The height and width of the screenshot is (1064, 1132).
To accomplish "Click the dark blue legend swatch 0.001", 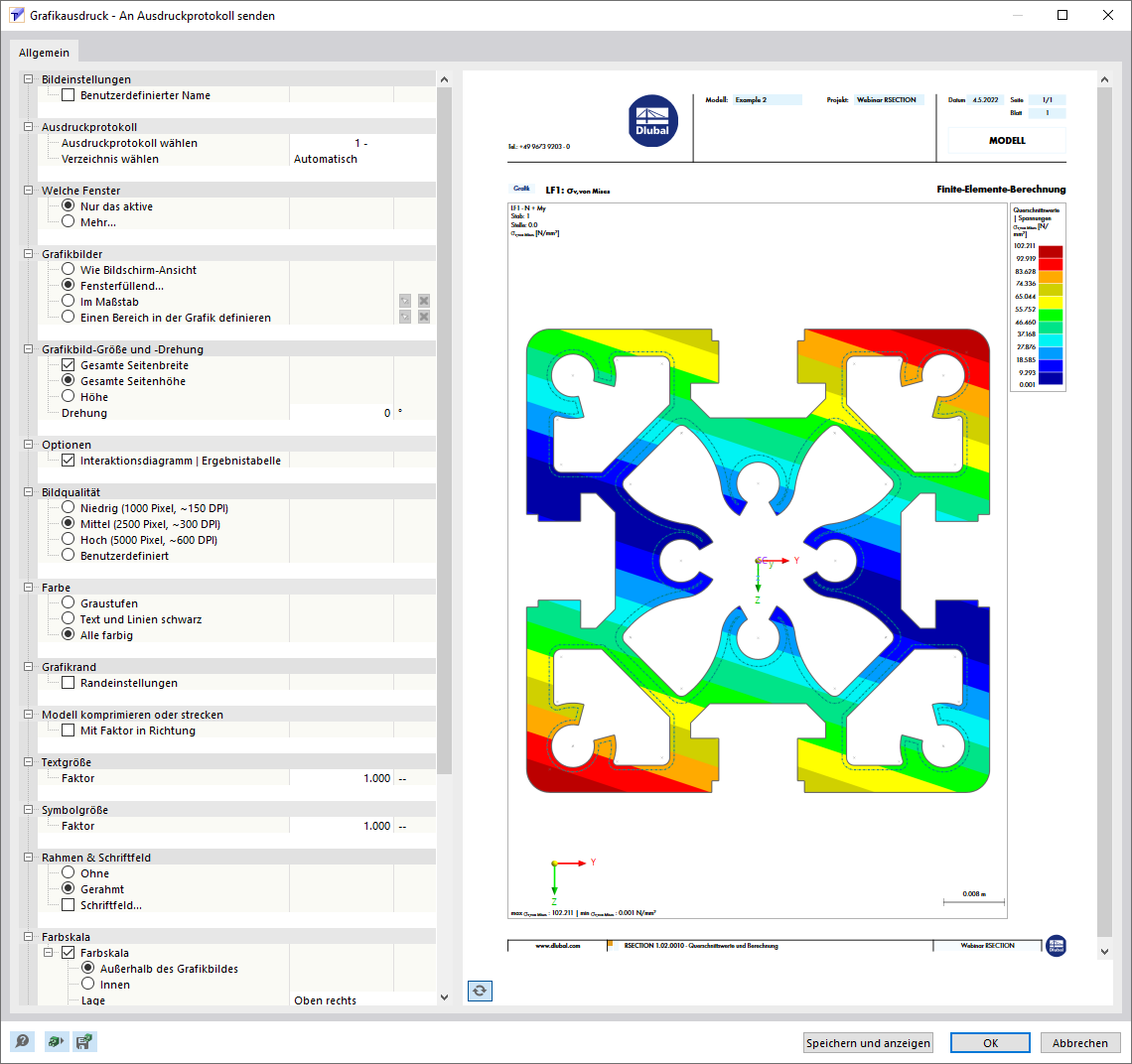I will coord(1051,378).
